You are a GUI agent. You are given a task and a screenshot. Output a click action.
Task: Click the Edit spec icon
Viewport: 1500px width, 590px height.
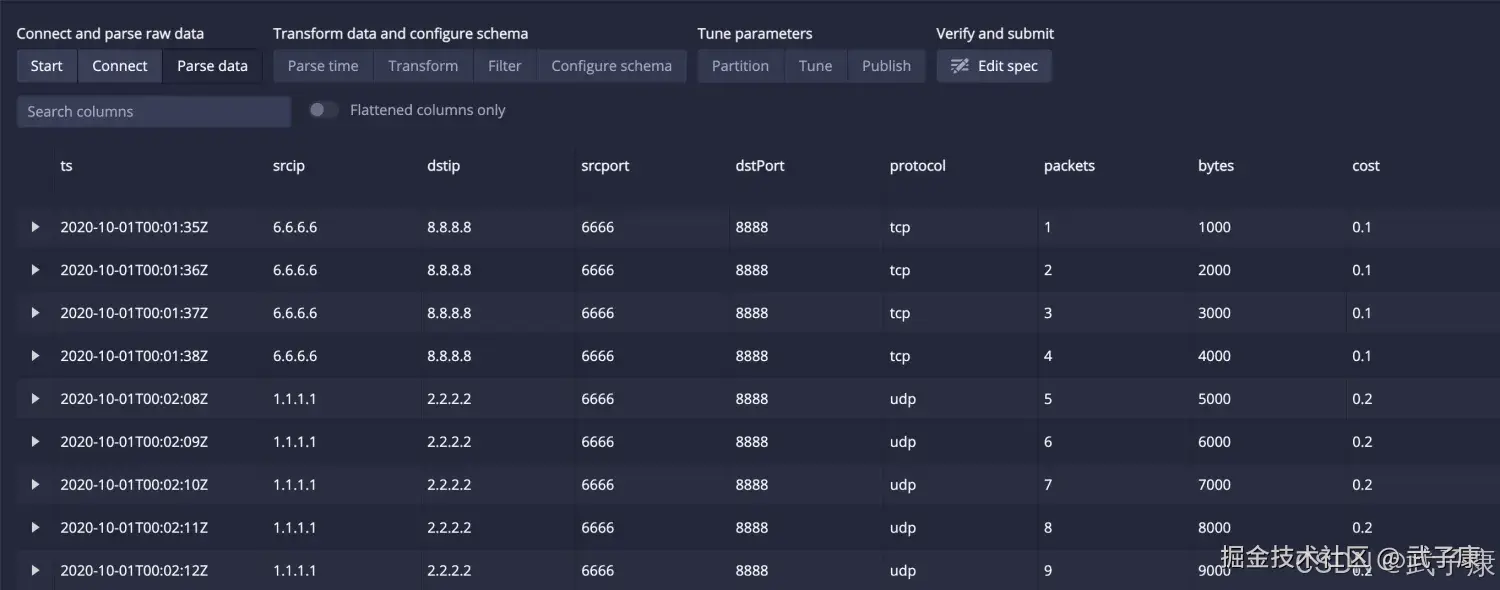click(958, 66)
